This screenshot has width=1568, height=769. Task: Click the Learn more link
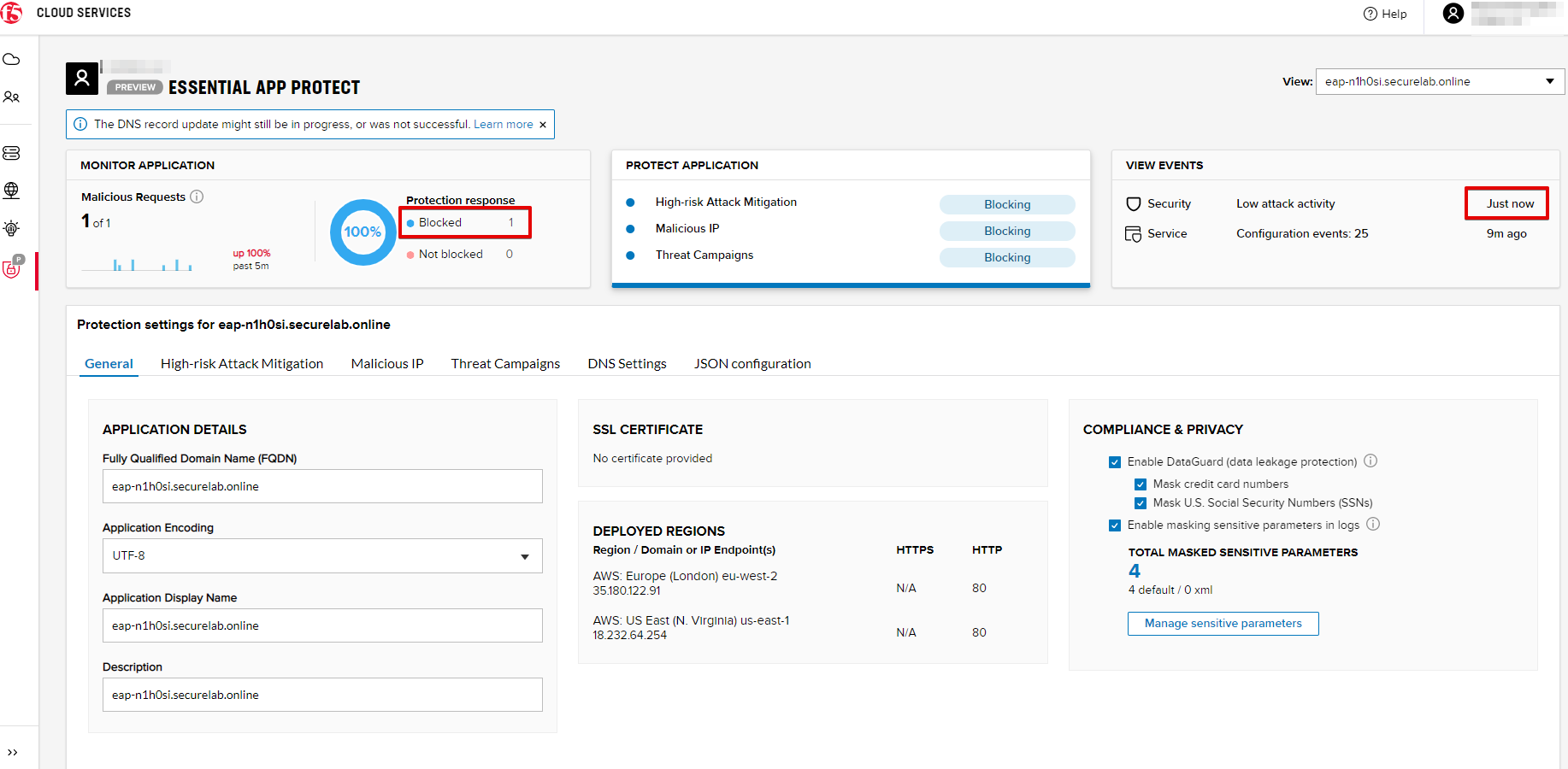pyautogui.click(x=504, y=125)
